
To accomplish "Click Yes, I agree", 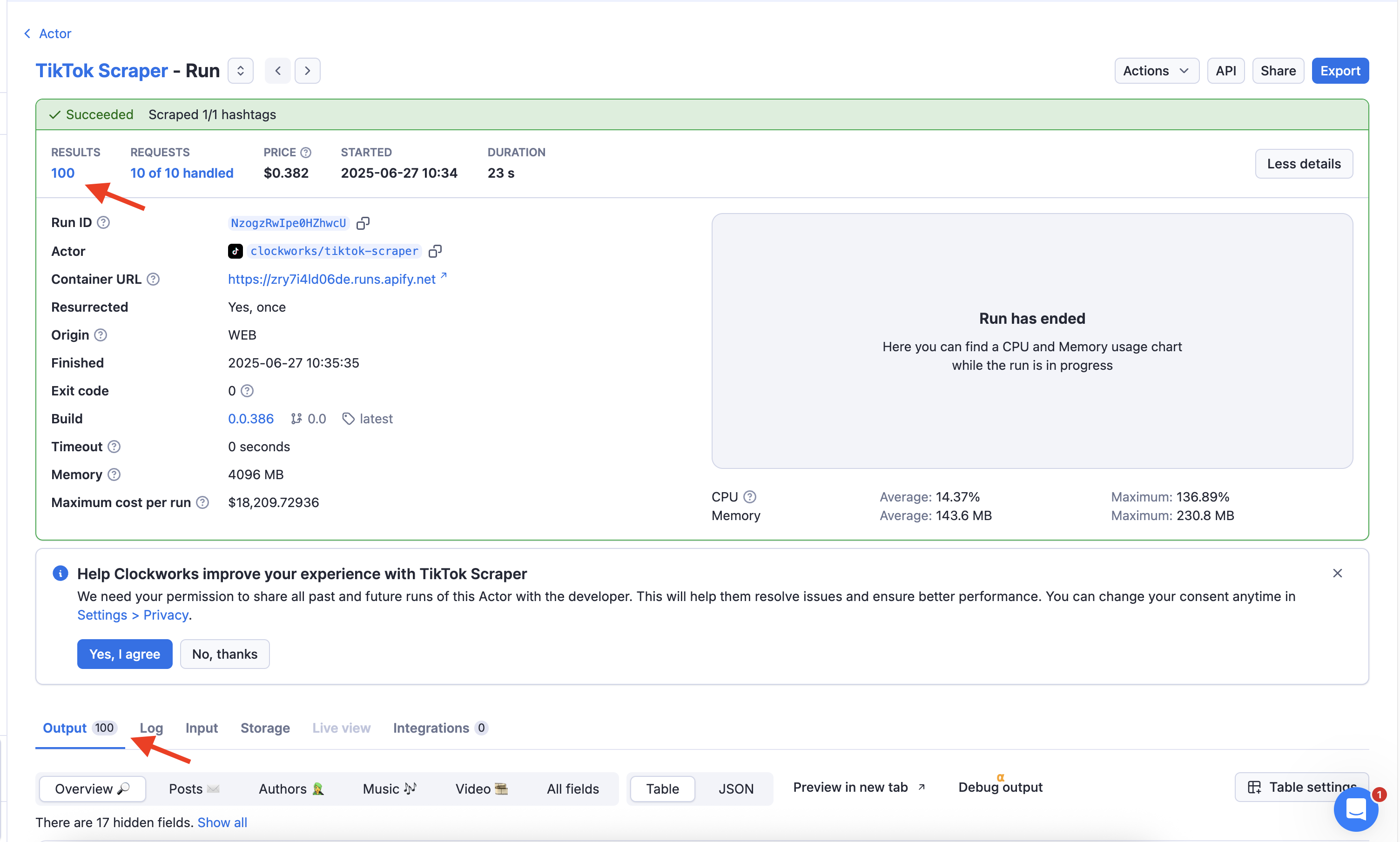I will 125,654.
